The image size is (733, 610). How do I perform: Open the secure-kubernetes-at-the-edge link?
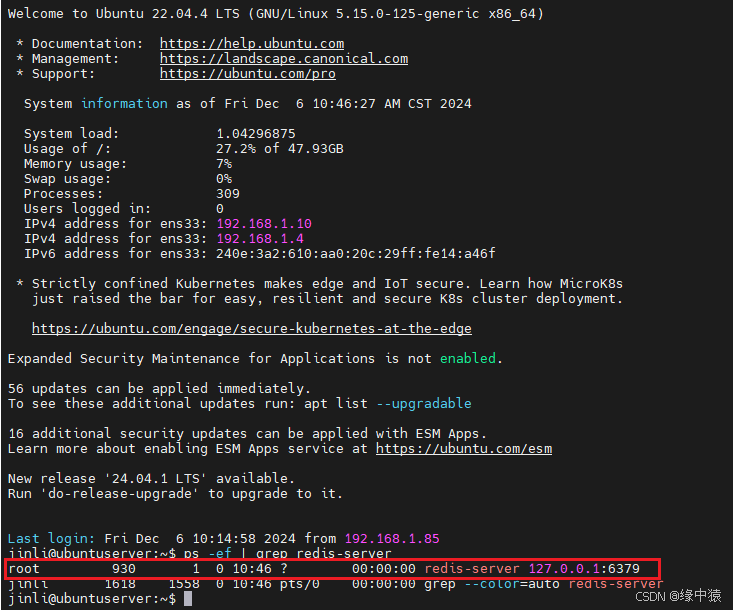[x=252, y=329]
